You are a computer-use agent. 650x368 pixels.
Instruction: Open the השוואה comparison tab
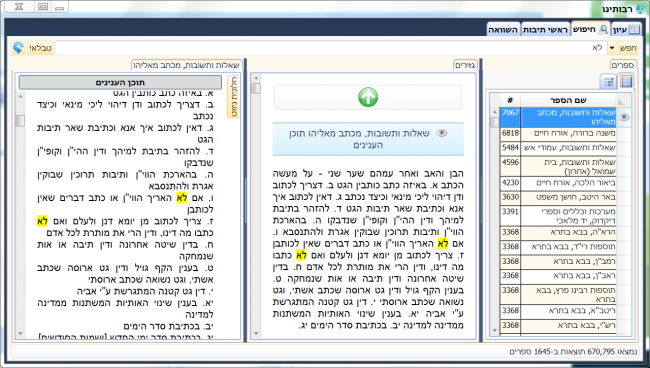pyautogui.click(x=503, y=29)
